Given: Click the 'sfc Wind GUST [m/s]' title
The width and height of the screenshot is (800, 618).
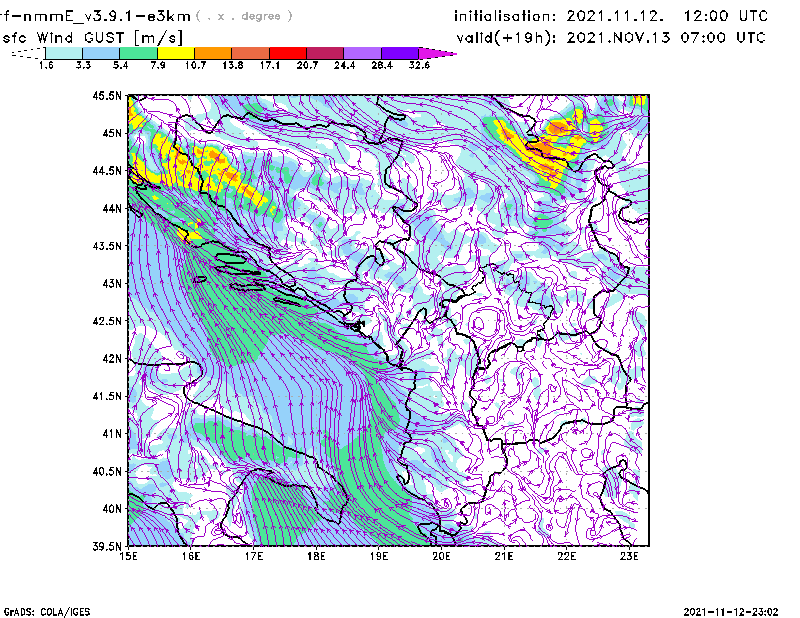Looking at the screenshot, I should click(92, 38).
